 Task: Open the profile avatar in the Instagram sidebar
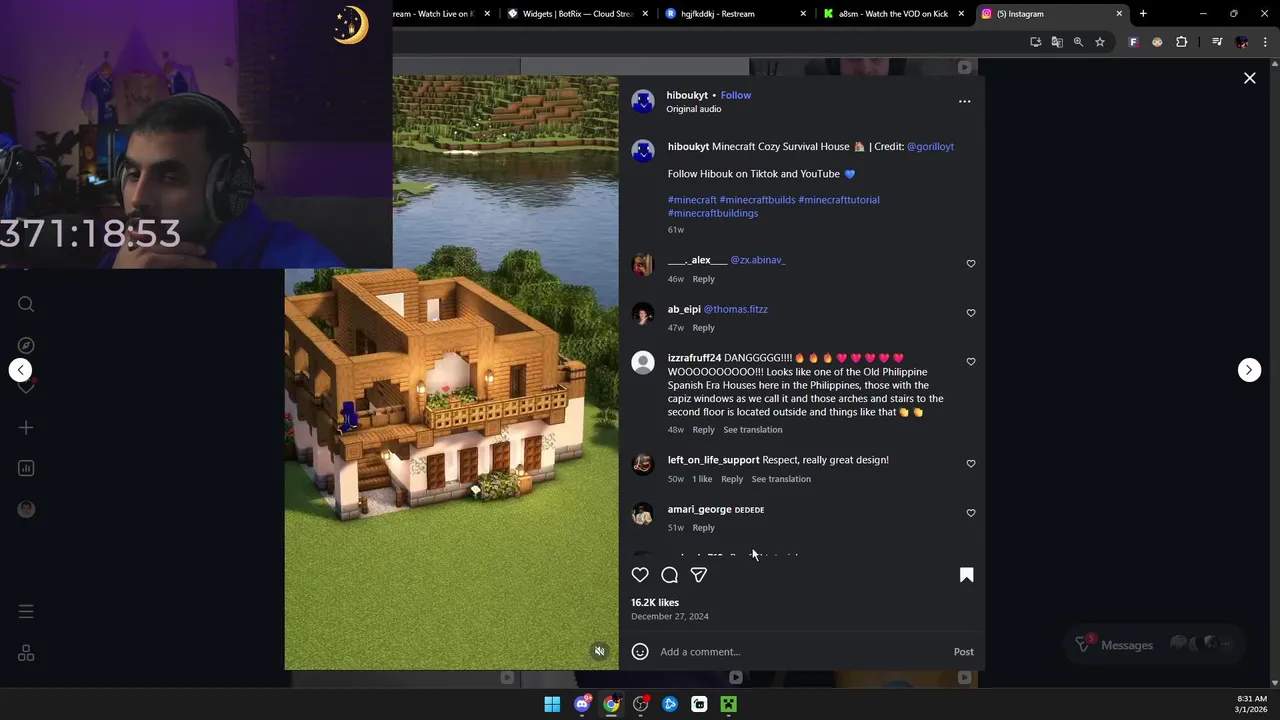(26, 509)
